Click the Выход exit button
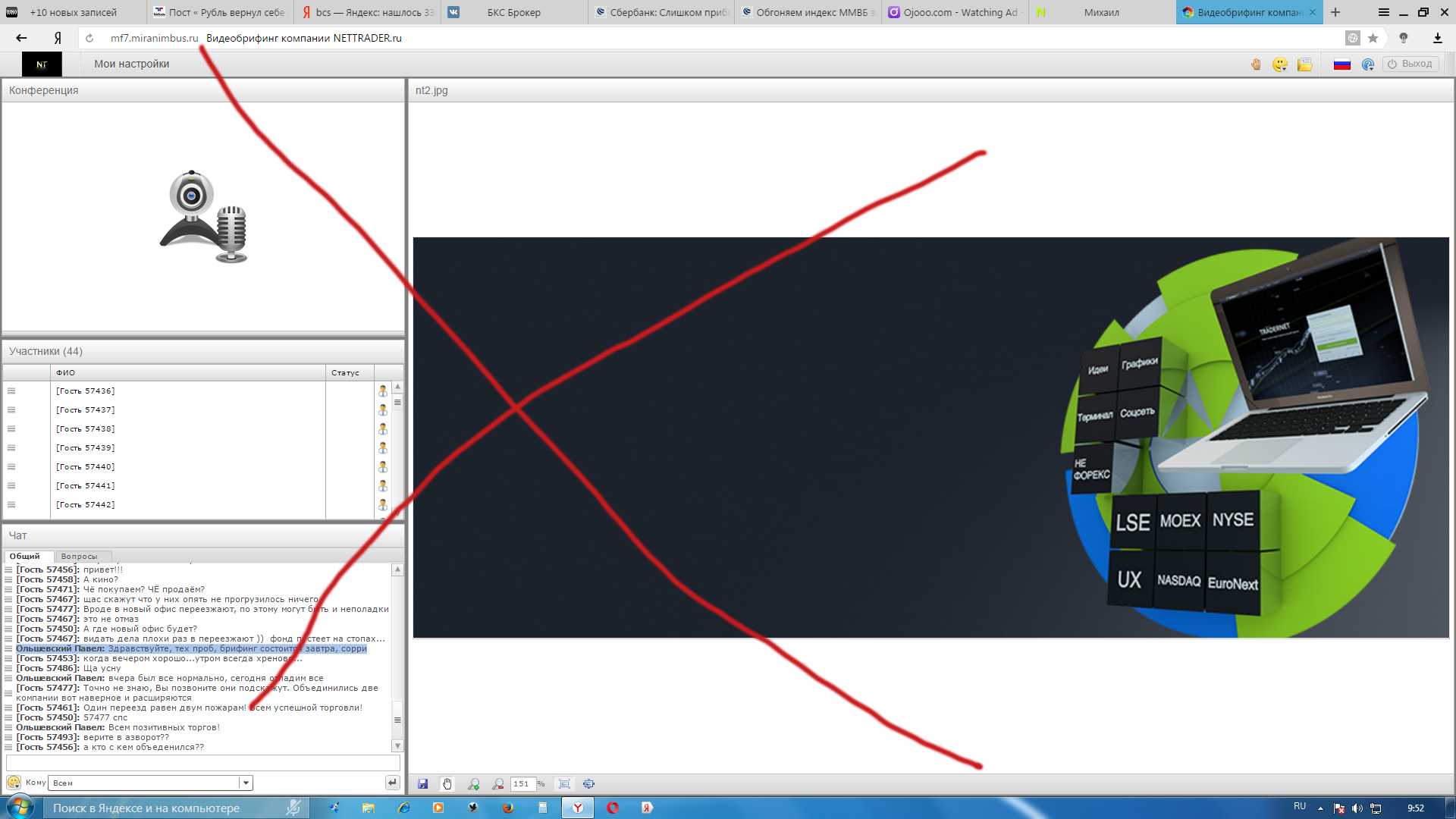This screenshot has height=819, width=1456. (1410, 64)
